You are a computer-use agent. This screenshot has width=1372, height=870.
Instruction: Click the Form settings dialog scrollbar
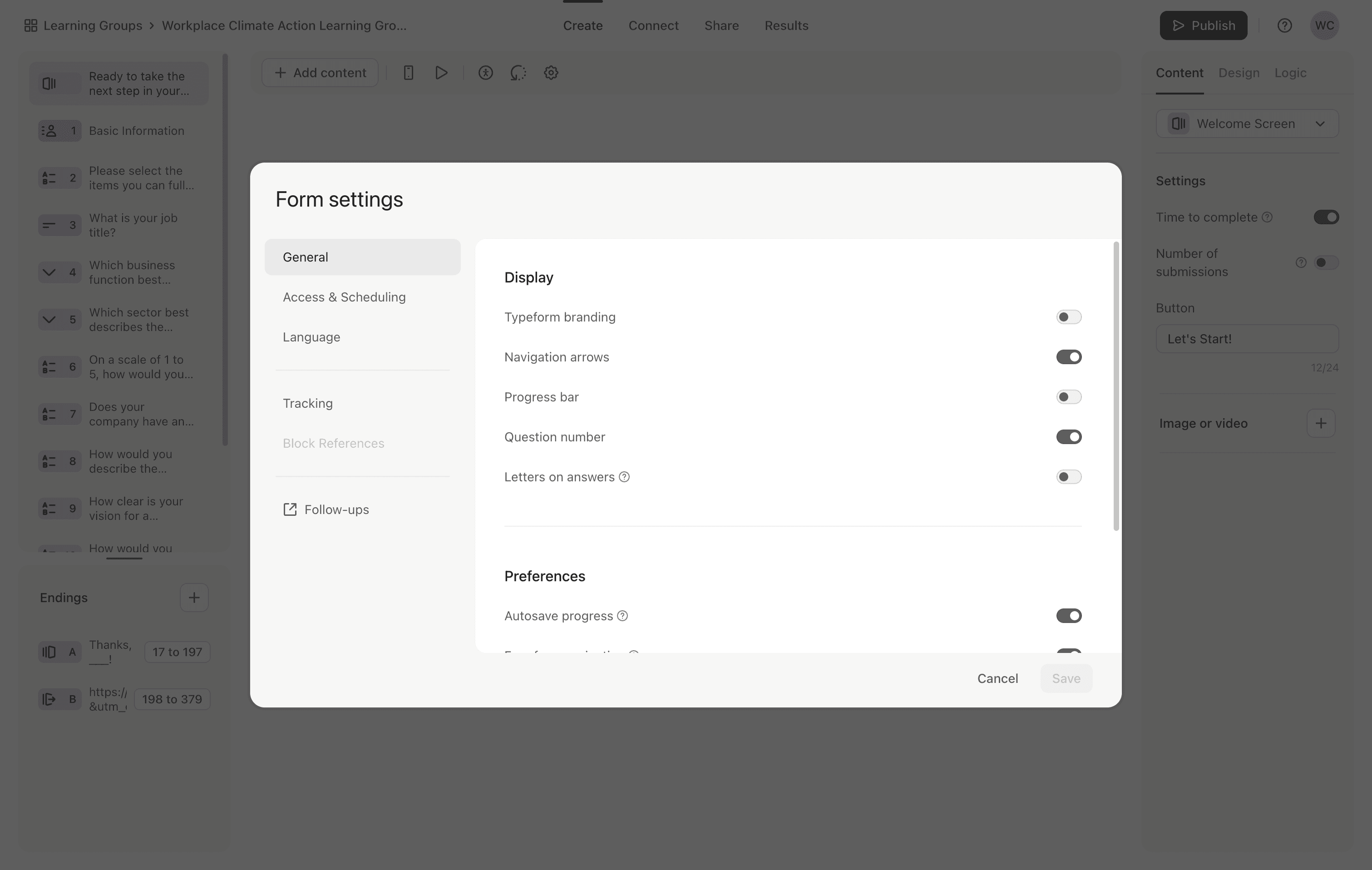[x=1116, y=386]
